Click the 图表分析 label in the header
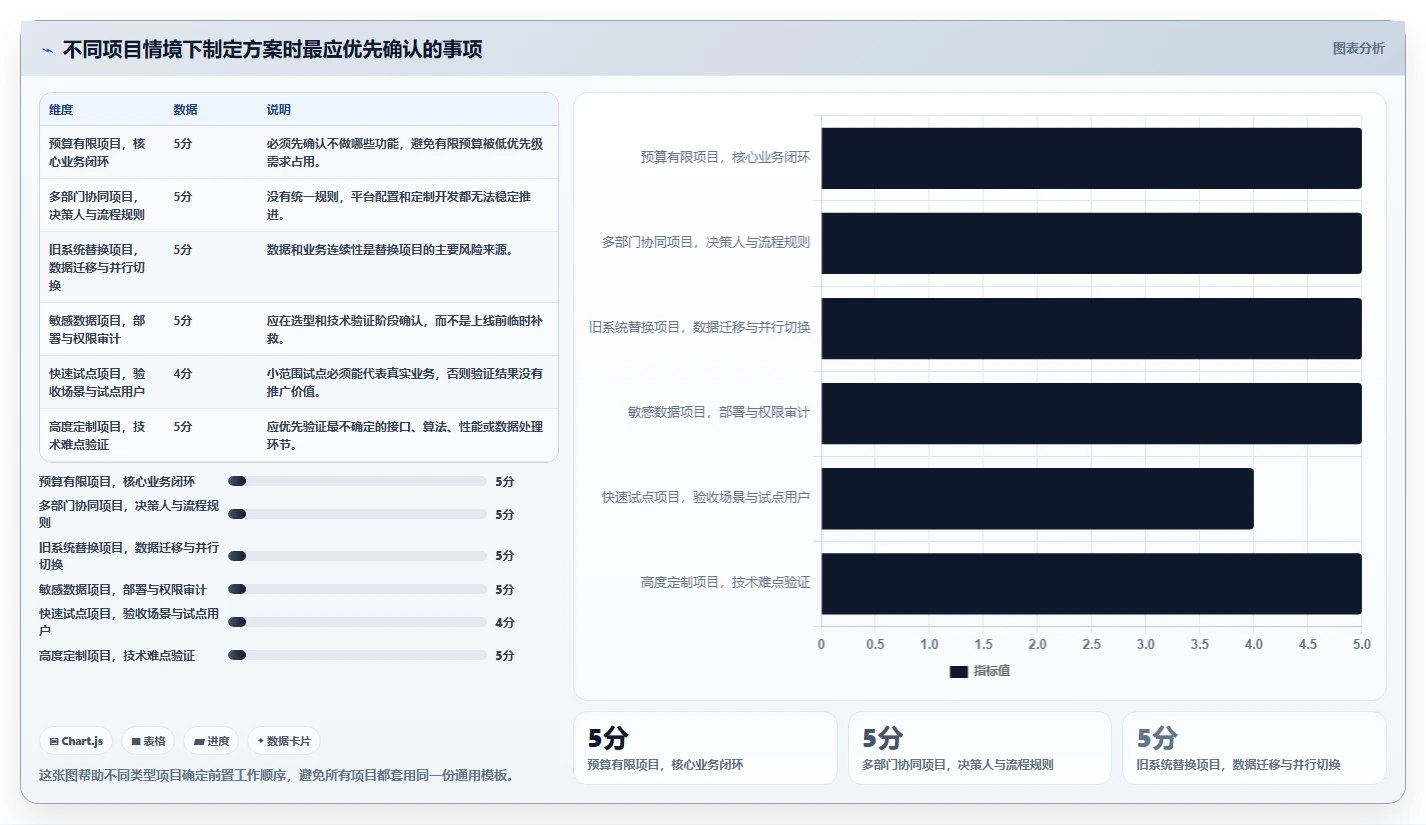The height and width of the screenshot is (825, 1426). tap(1359, 48)
